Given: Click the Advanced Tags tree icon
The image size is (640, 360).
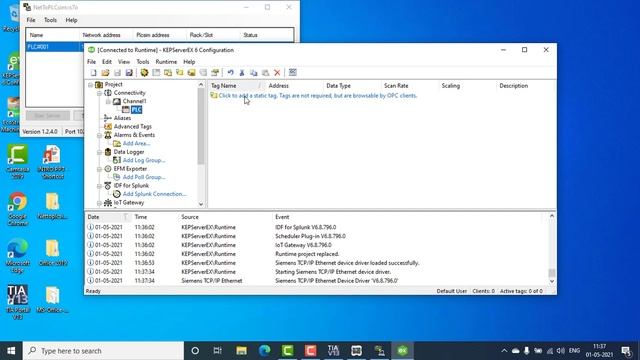Looking at the screenshot, I should point(108,127).
